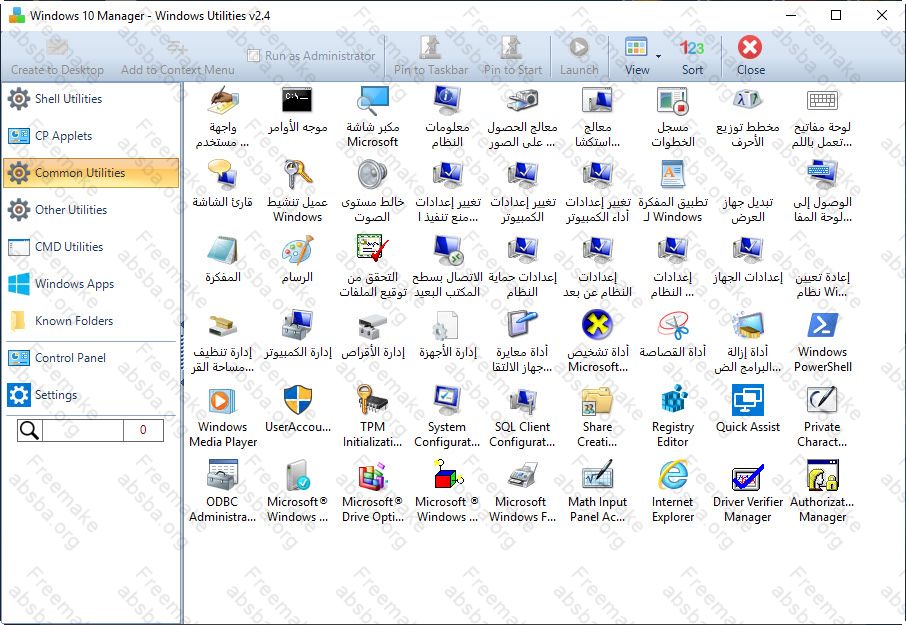Select the Windows activation client keys icon

click(x=298, y=175)
